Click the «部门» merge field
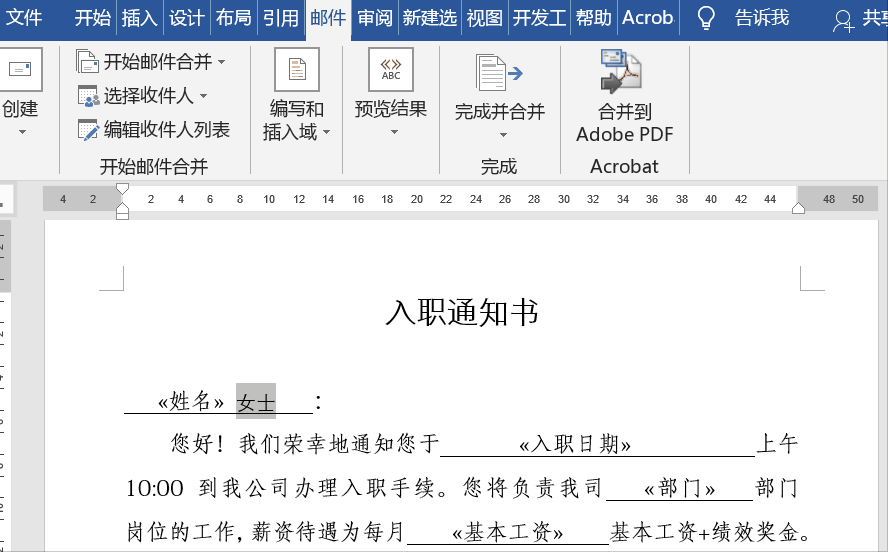This screenshot has width=888, height=552. click(680, 488)
